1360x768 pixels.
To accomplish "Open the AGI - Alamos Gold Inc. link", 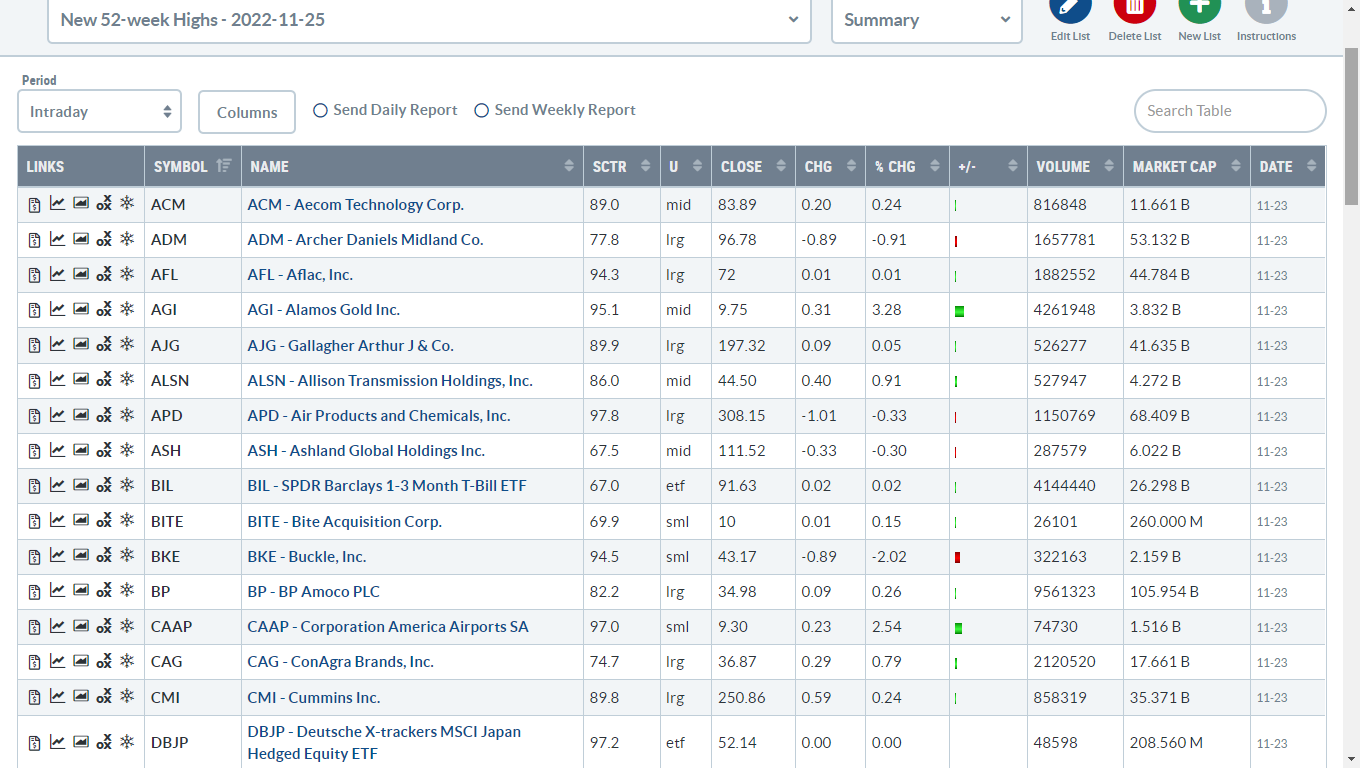I will (324, 310).
